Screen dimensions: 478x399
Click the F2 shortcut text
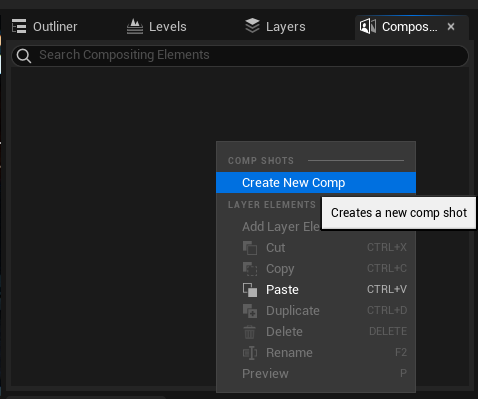coord(401,352)
